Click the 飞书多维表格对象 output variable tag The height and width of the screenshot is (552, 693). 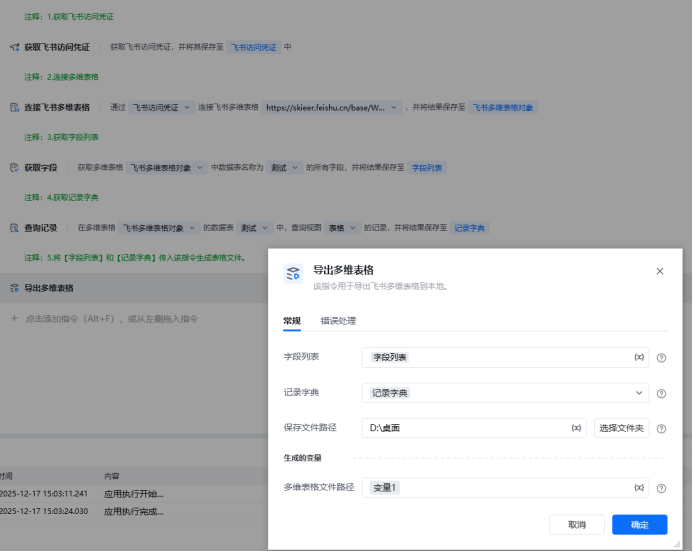tap(503, 107)
